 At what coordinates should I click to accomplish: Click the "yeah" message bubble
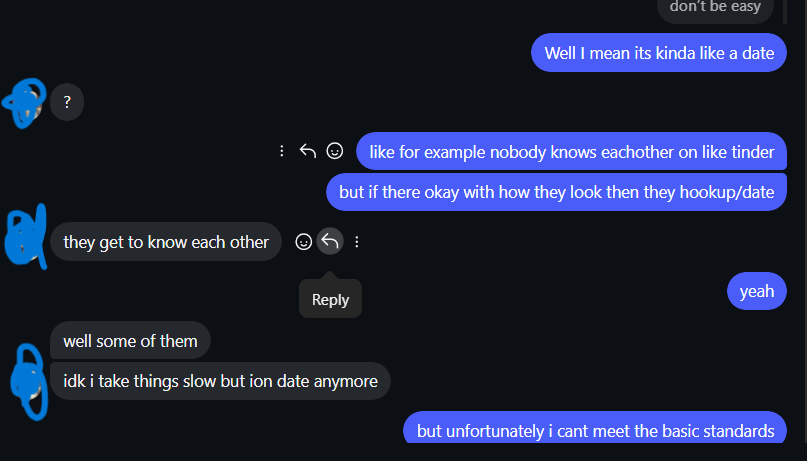[756, 291]
